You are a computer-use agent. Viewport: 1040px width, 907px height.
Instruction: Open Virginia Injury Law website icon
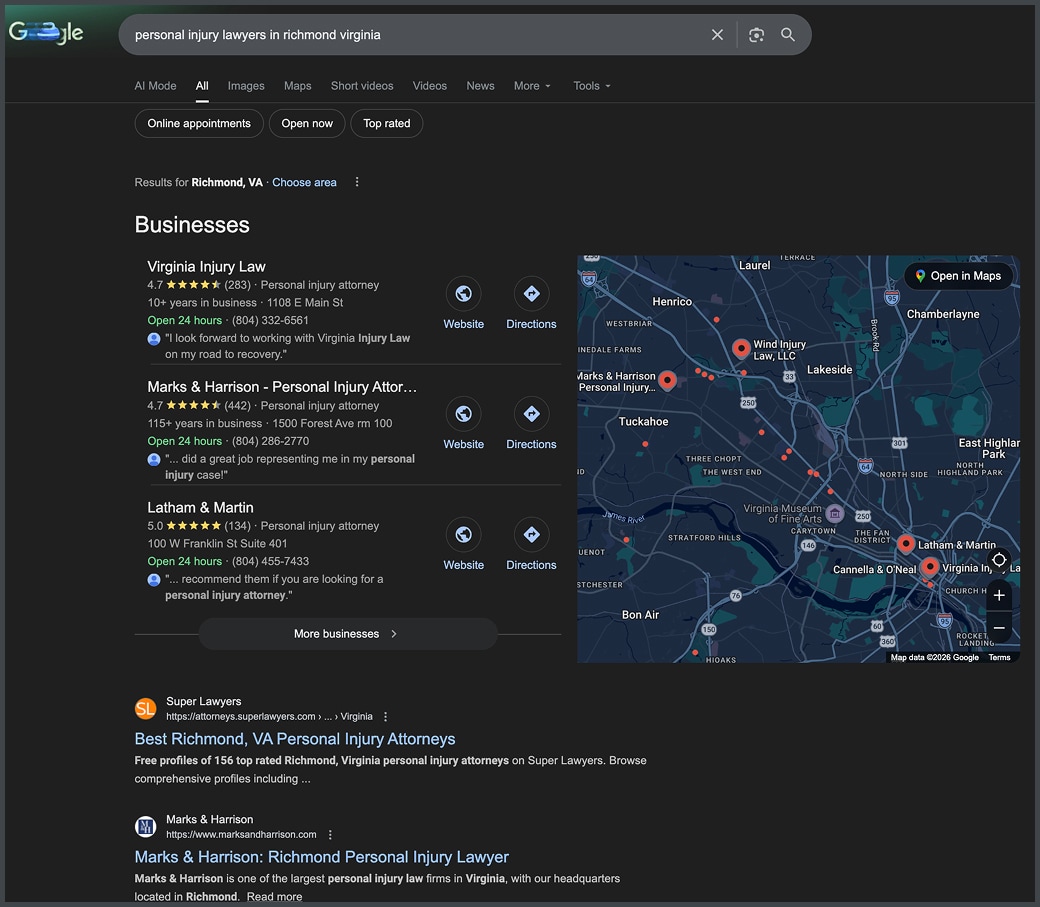pos(463,294)
